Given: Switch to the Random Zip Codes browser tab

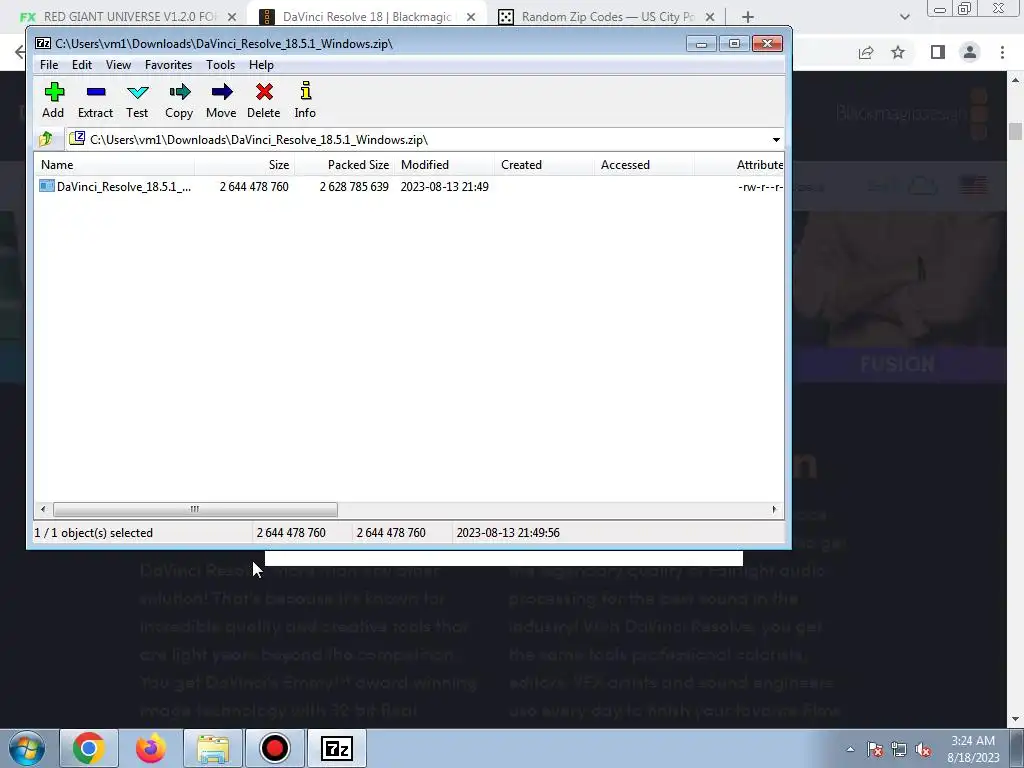Looking at the screenshot, I should click(607, 17).
